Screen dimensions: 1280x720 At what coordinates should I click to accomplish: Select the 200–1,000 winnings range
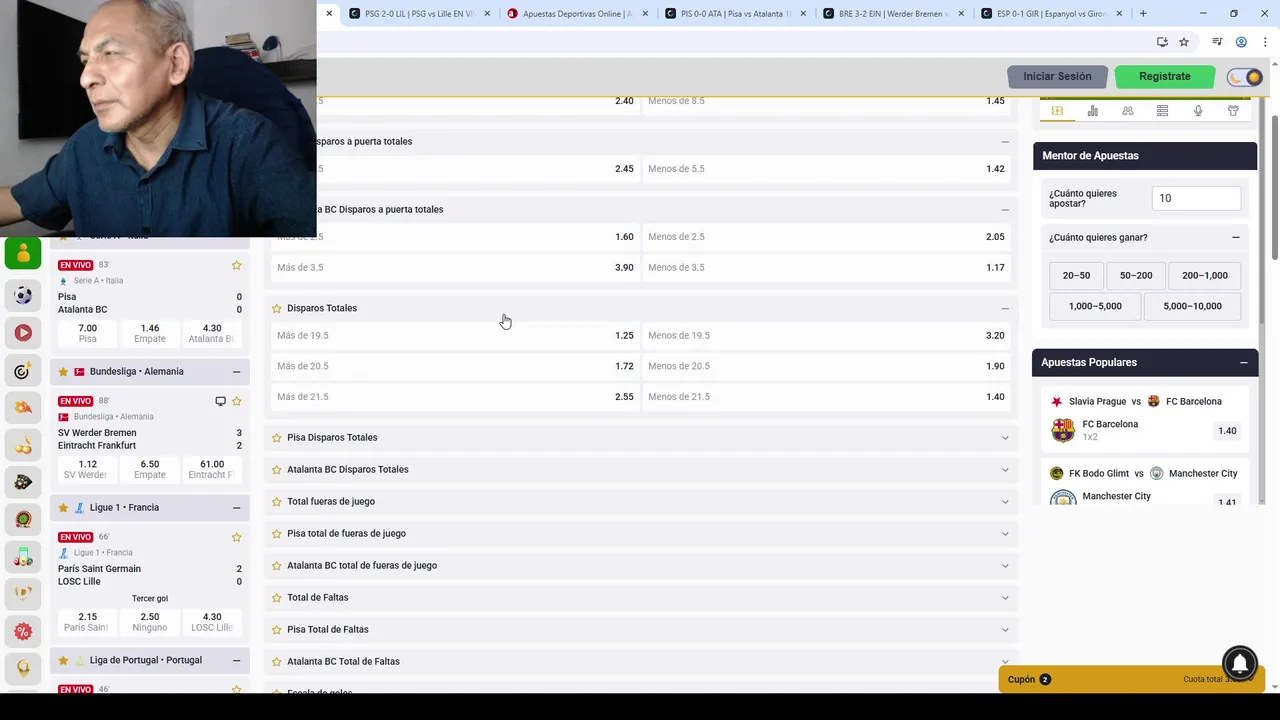(x=1204, y=276)
